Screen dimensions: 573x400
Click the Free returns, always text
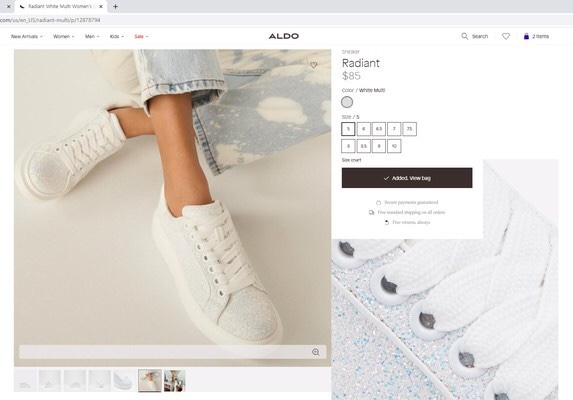411,222
